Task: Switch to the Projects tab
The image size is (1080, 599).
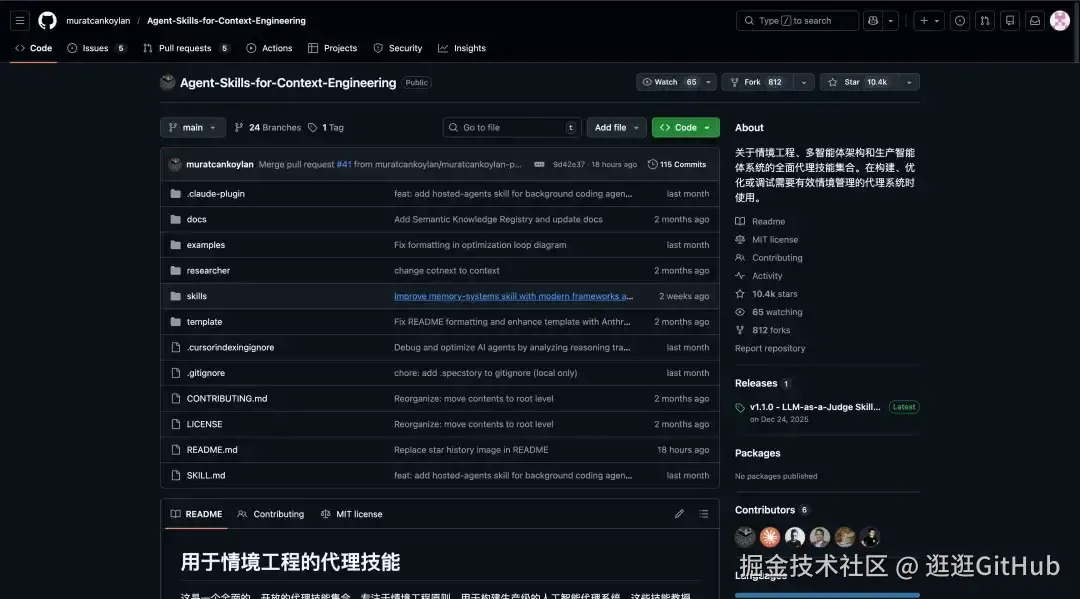Action: coord(333,48)
